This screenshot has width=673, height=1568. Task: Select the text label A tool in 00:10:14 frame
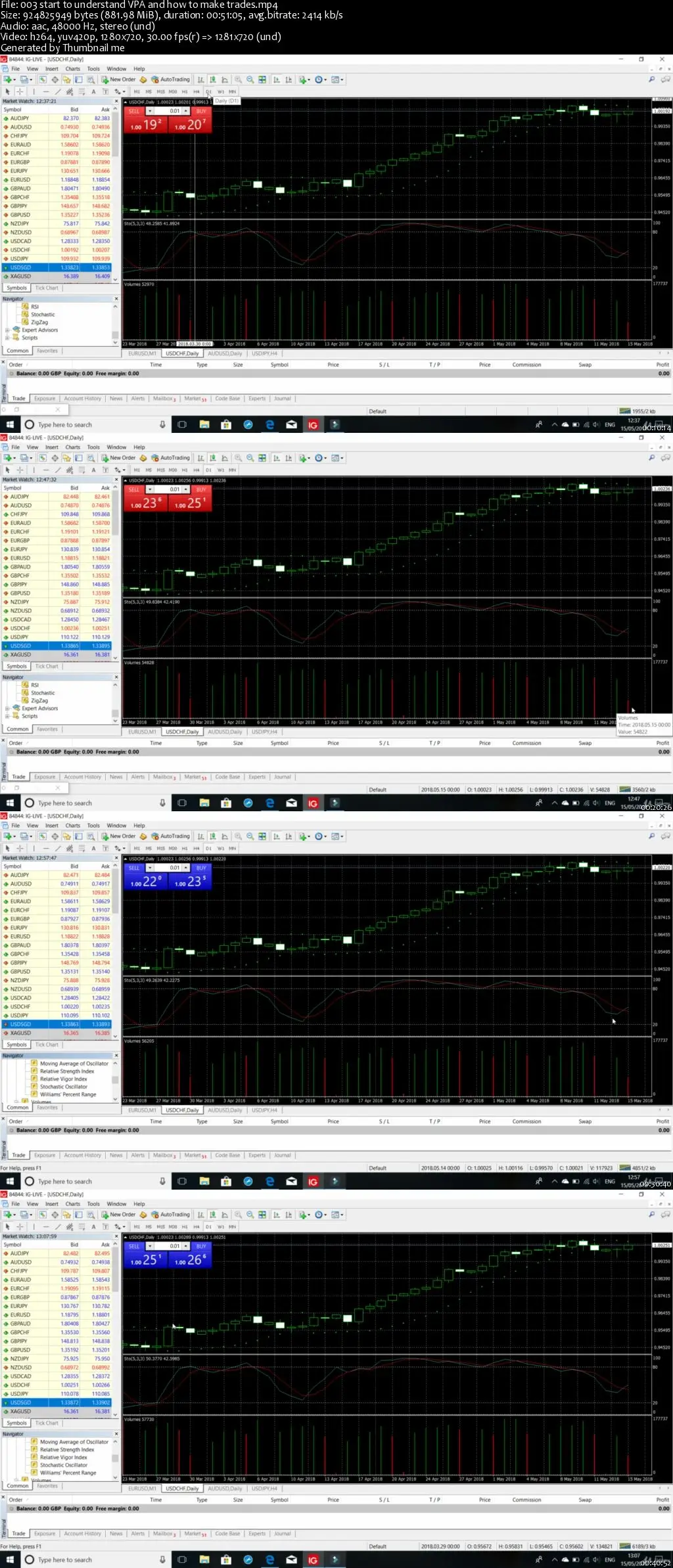(93, 92)
